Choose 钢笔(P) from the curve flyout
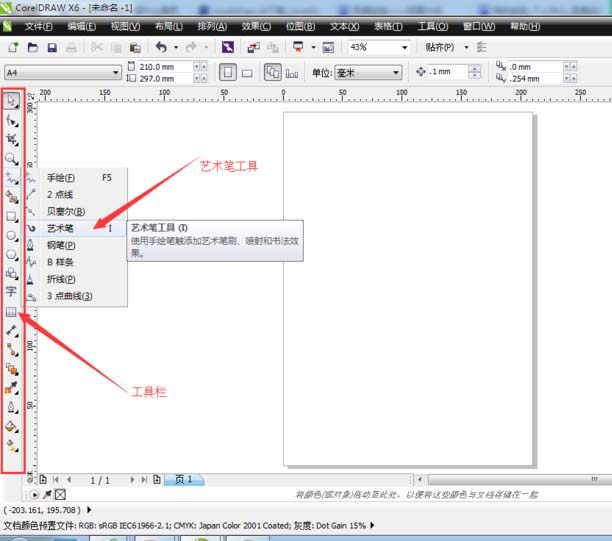This screenshot has height=541, width=612. [76, 245]
